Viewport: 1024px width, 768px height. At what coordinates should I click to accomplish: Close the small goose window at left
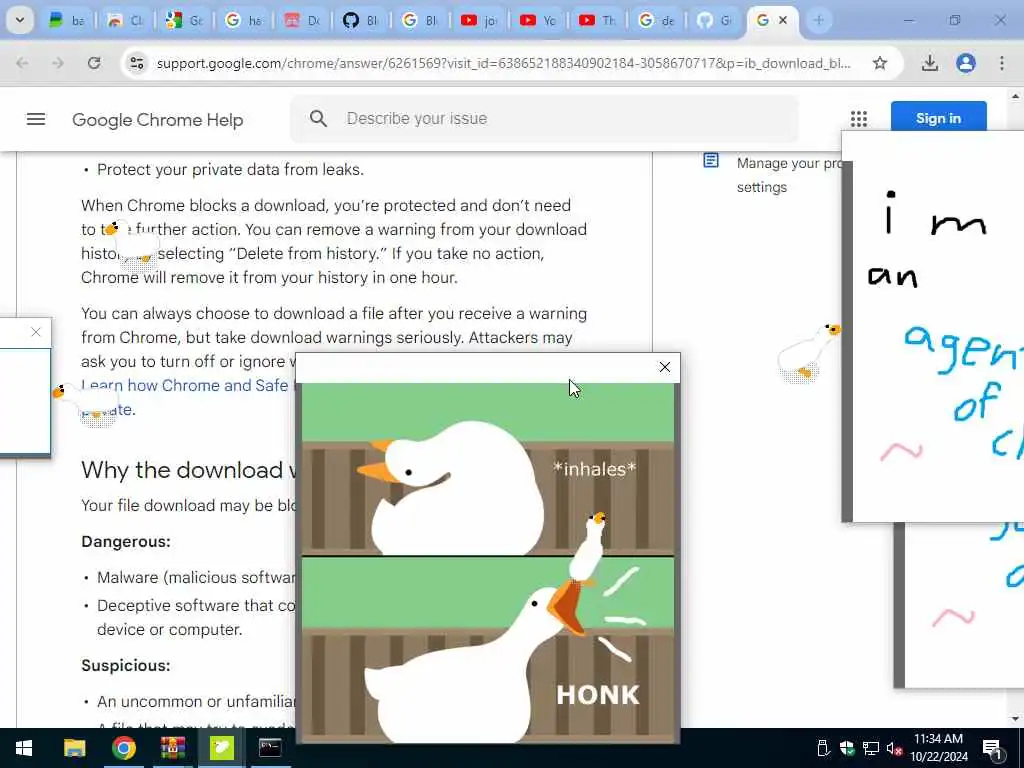36,332
